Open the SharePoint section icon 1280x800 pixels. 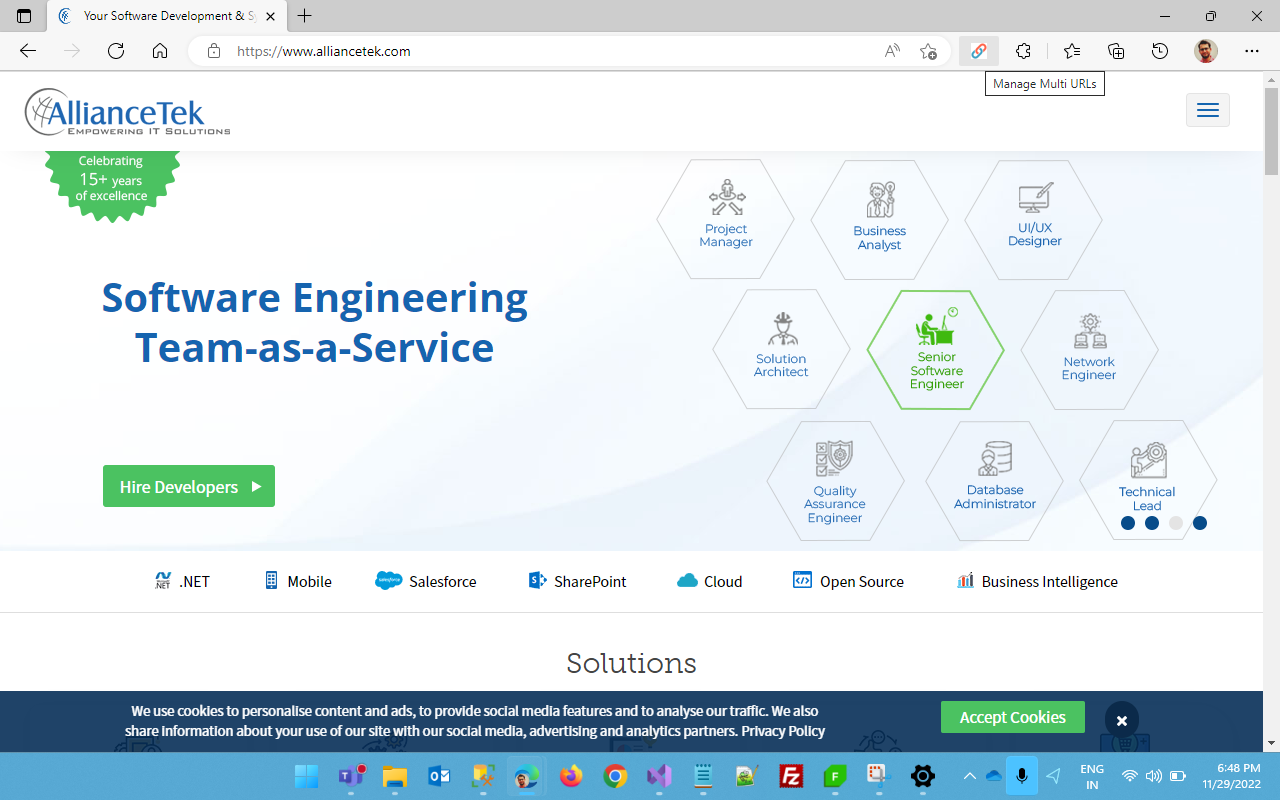tap(537, 580)
